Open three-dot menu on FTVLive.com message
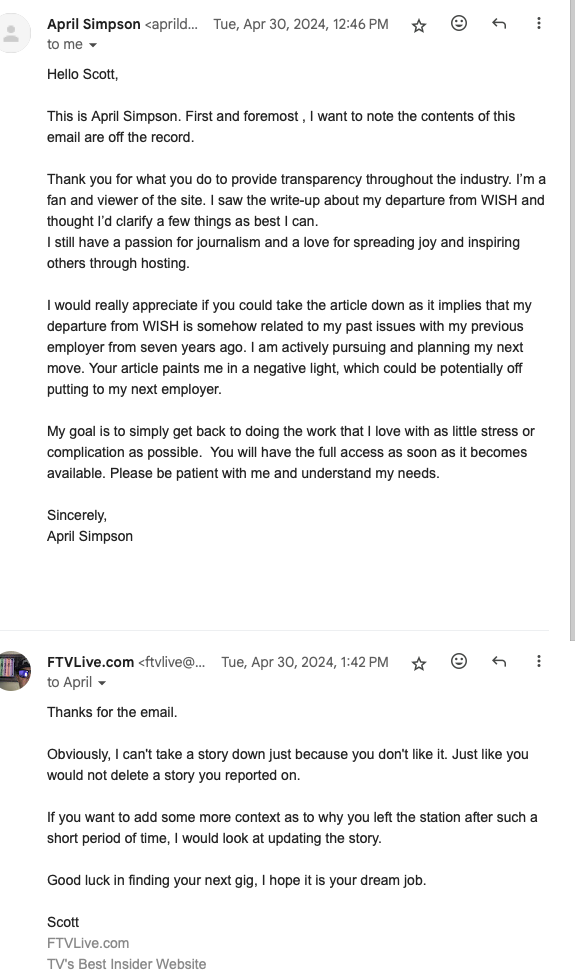 539,661
